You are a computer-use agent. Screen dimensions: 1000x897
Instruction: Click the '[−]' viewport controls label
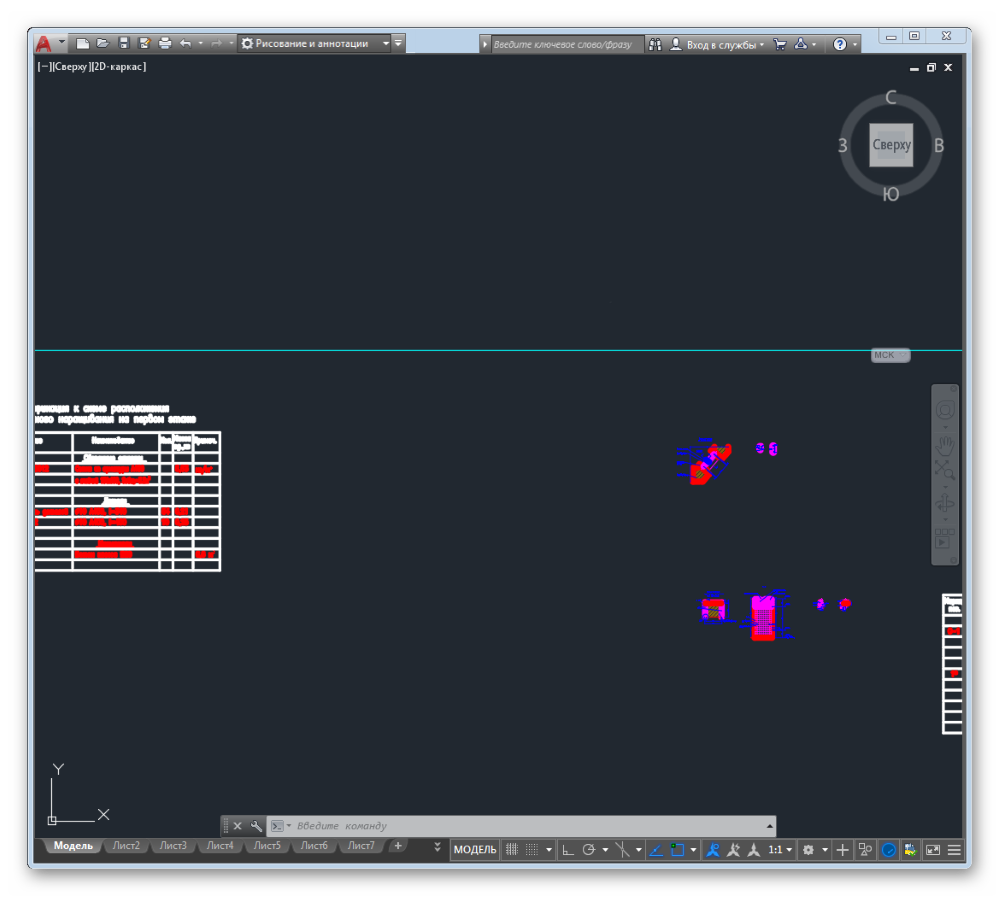pyautogui.click(x=43, y=66)
